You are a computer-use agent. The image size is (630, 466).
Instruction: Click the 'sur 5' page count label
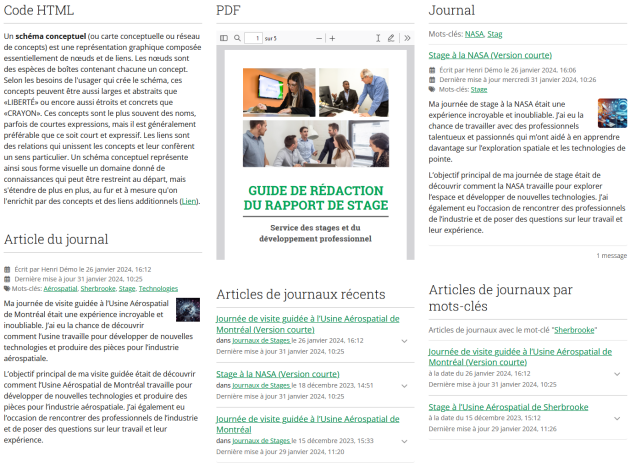(x=270, y=39)
